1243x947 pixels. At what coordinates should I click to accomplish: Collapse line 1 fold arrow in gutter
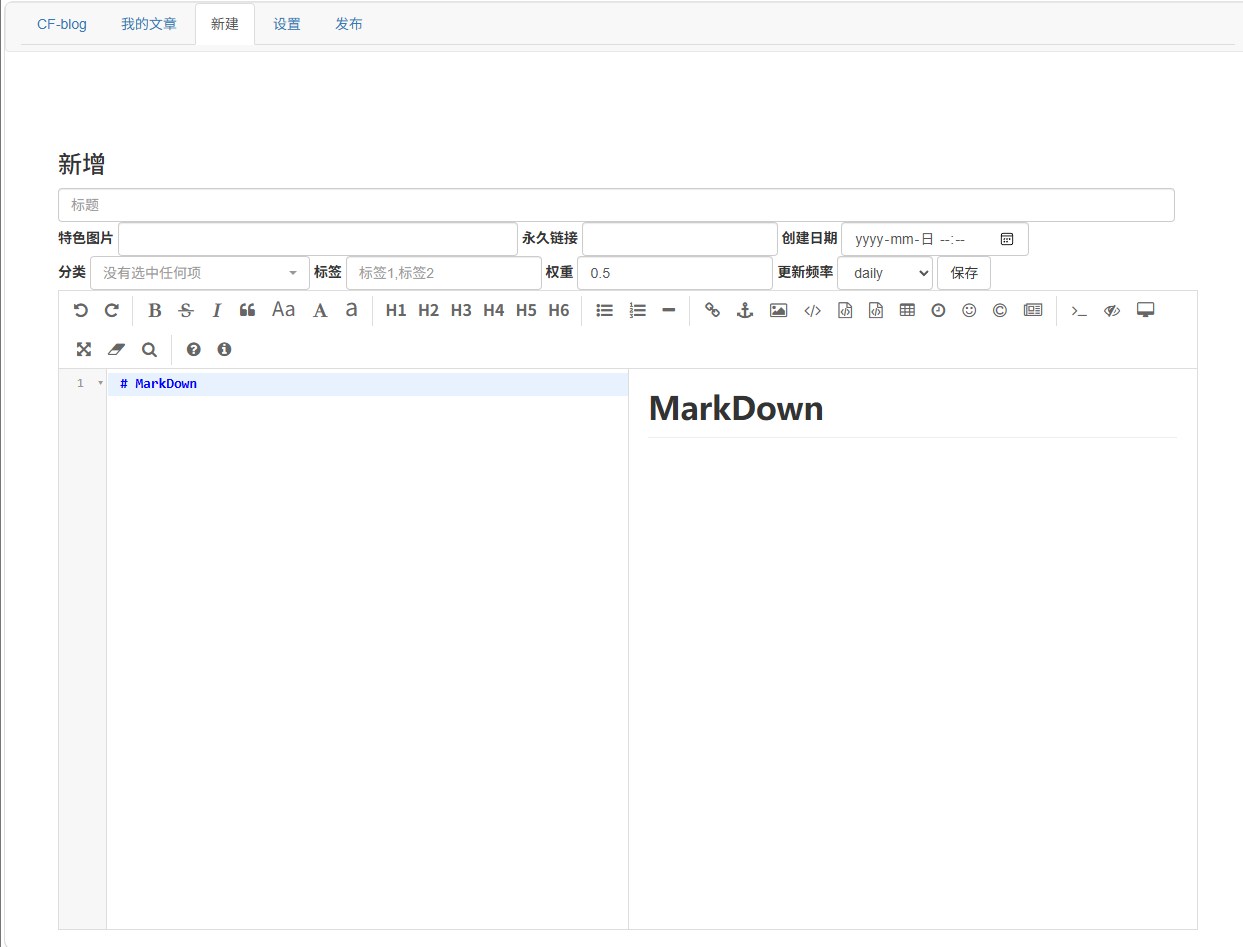click(100, 384)
